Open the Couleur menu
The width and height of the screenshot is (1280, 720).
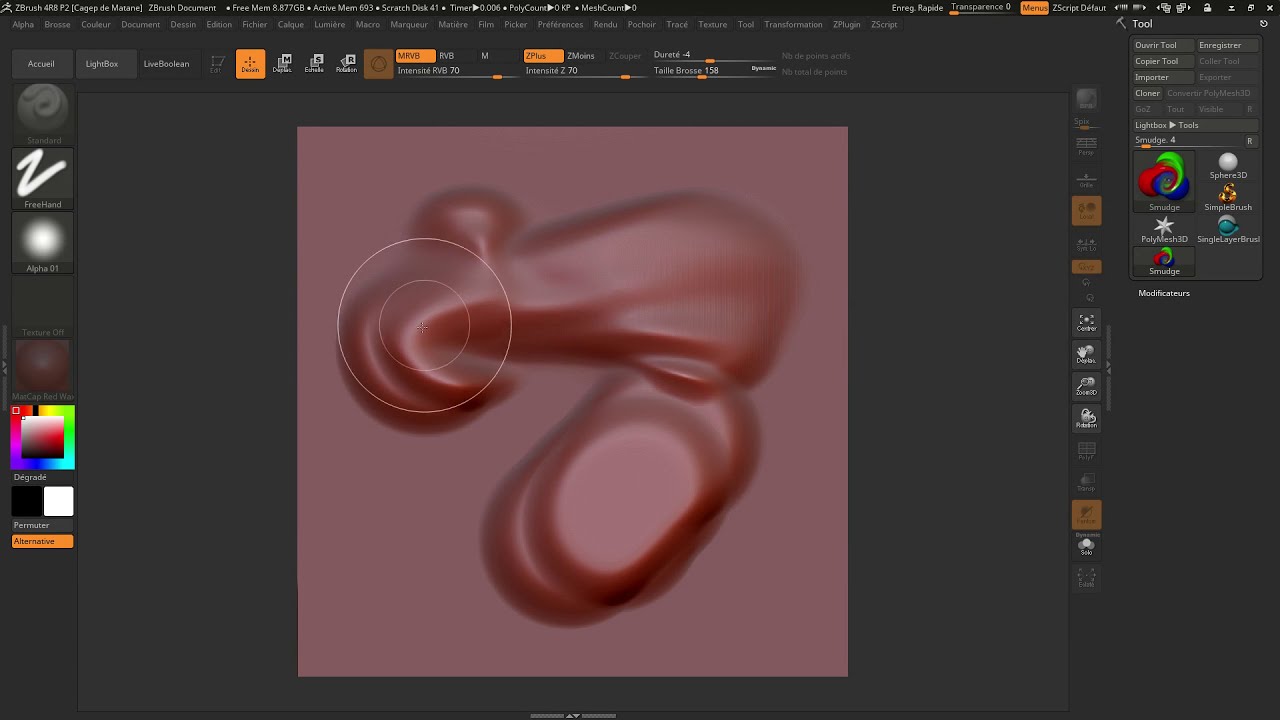pos(96,24)
